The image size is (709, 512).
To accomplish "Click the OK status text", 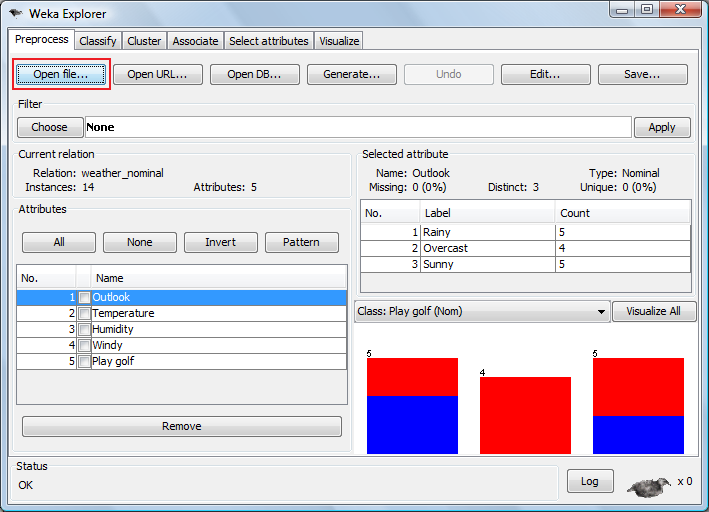I will 26,485.
